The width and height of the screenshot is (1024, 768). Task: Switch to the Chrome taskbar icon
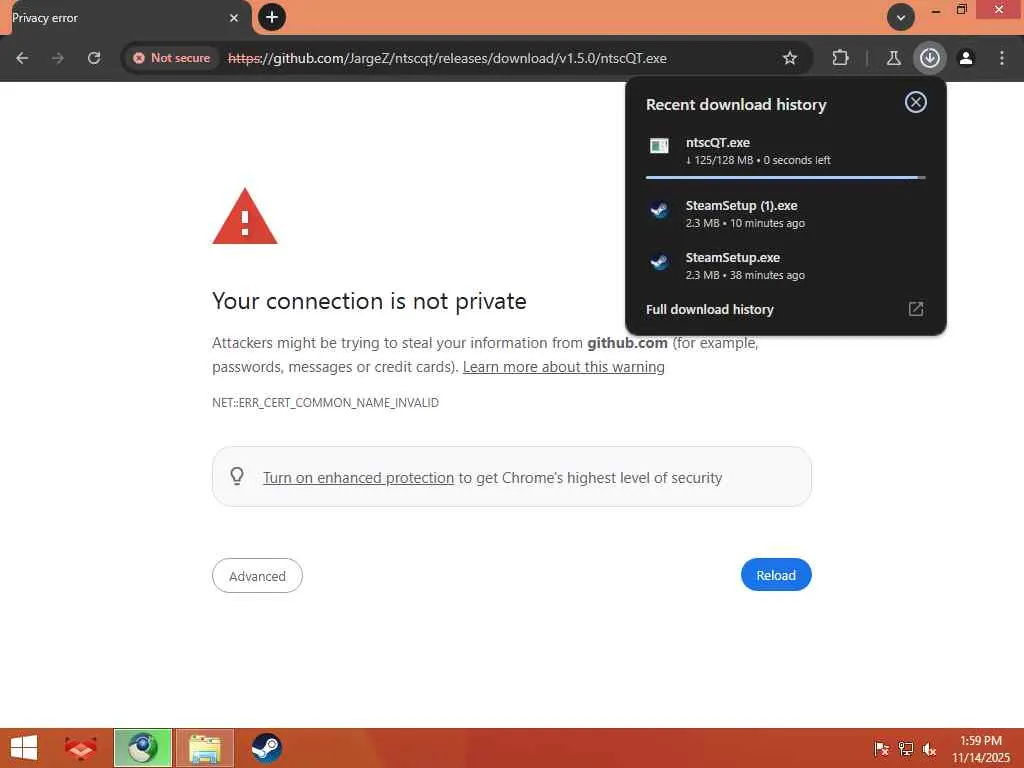click(x=142, y=748)
